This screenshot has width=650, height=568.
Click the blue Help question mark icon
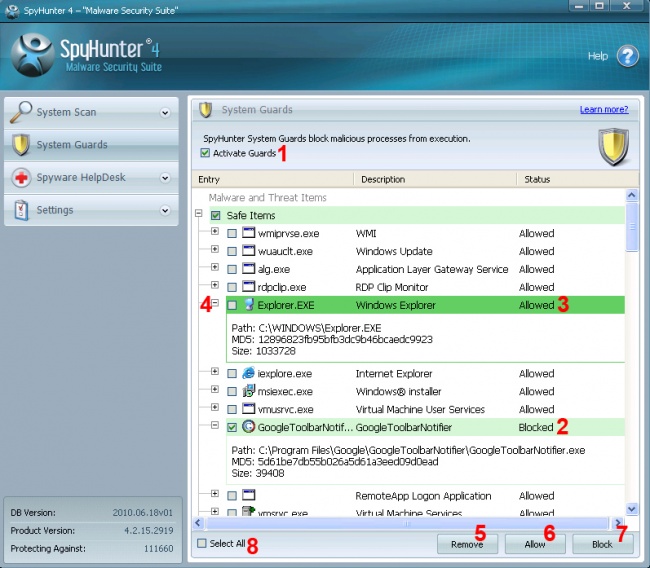[627, 56]
